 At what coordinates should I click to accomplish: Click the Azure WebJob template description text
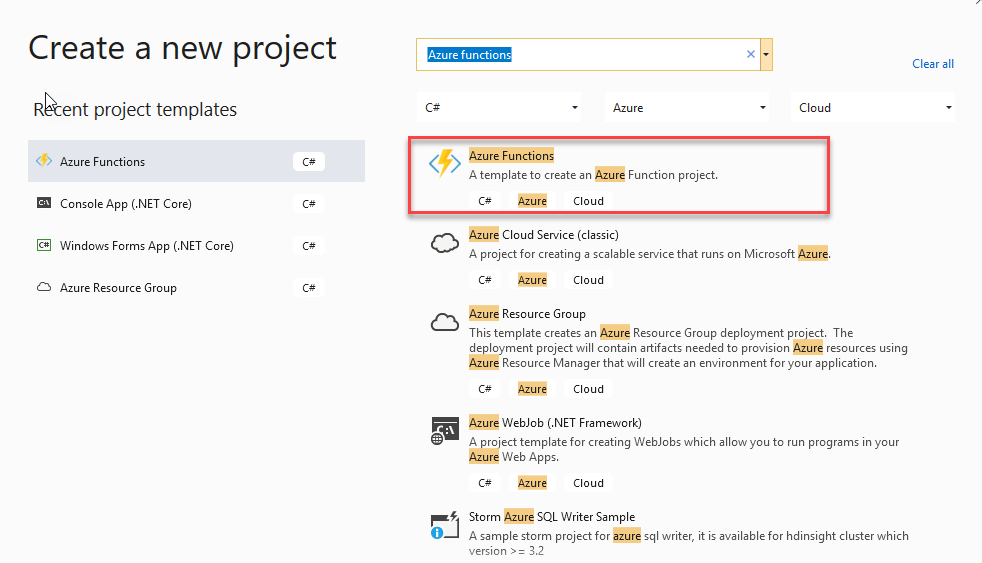click(684, 449)
